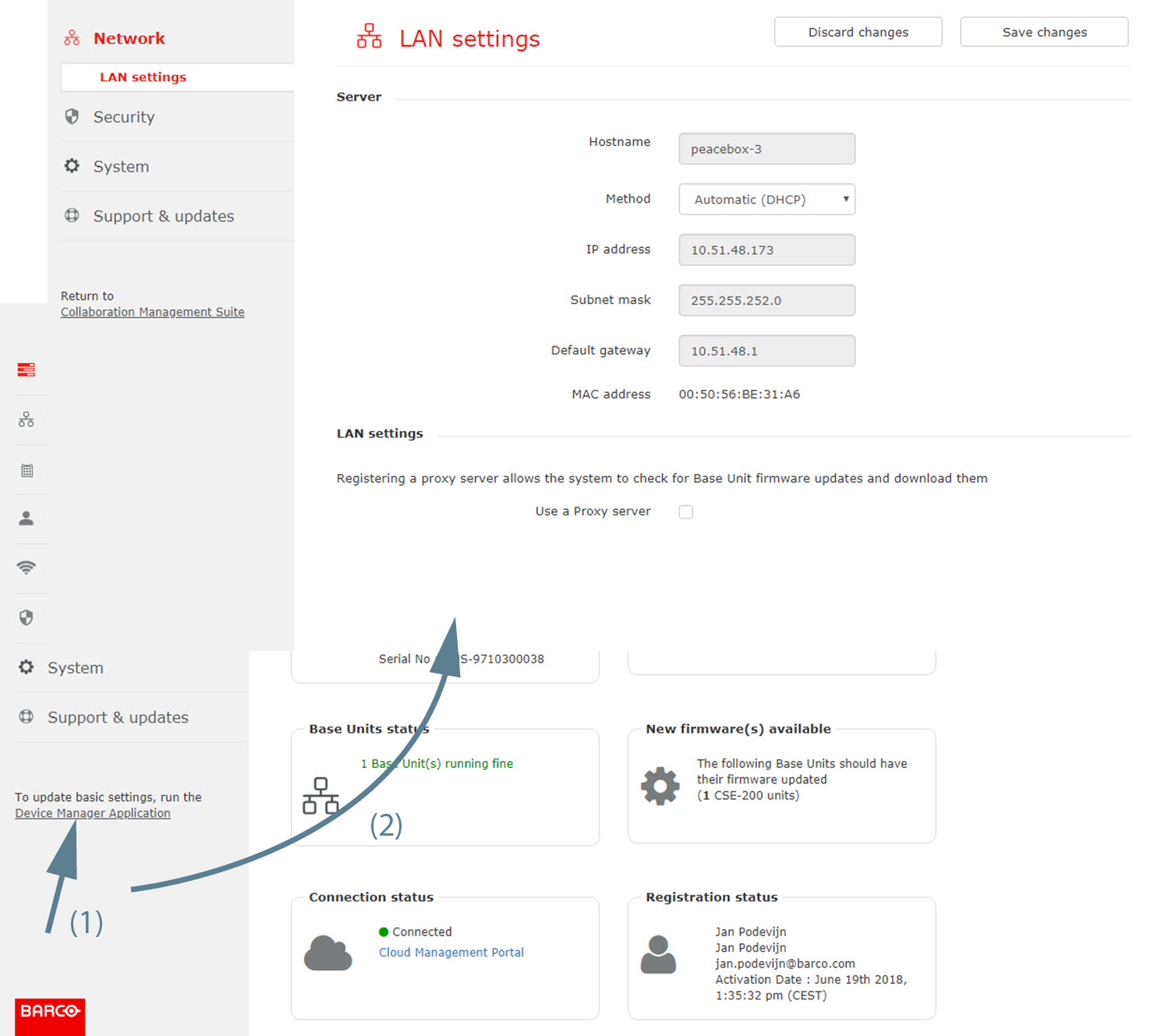
Task: Click the email jan.podevijn@barco.com
Action: point(785,964)
